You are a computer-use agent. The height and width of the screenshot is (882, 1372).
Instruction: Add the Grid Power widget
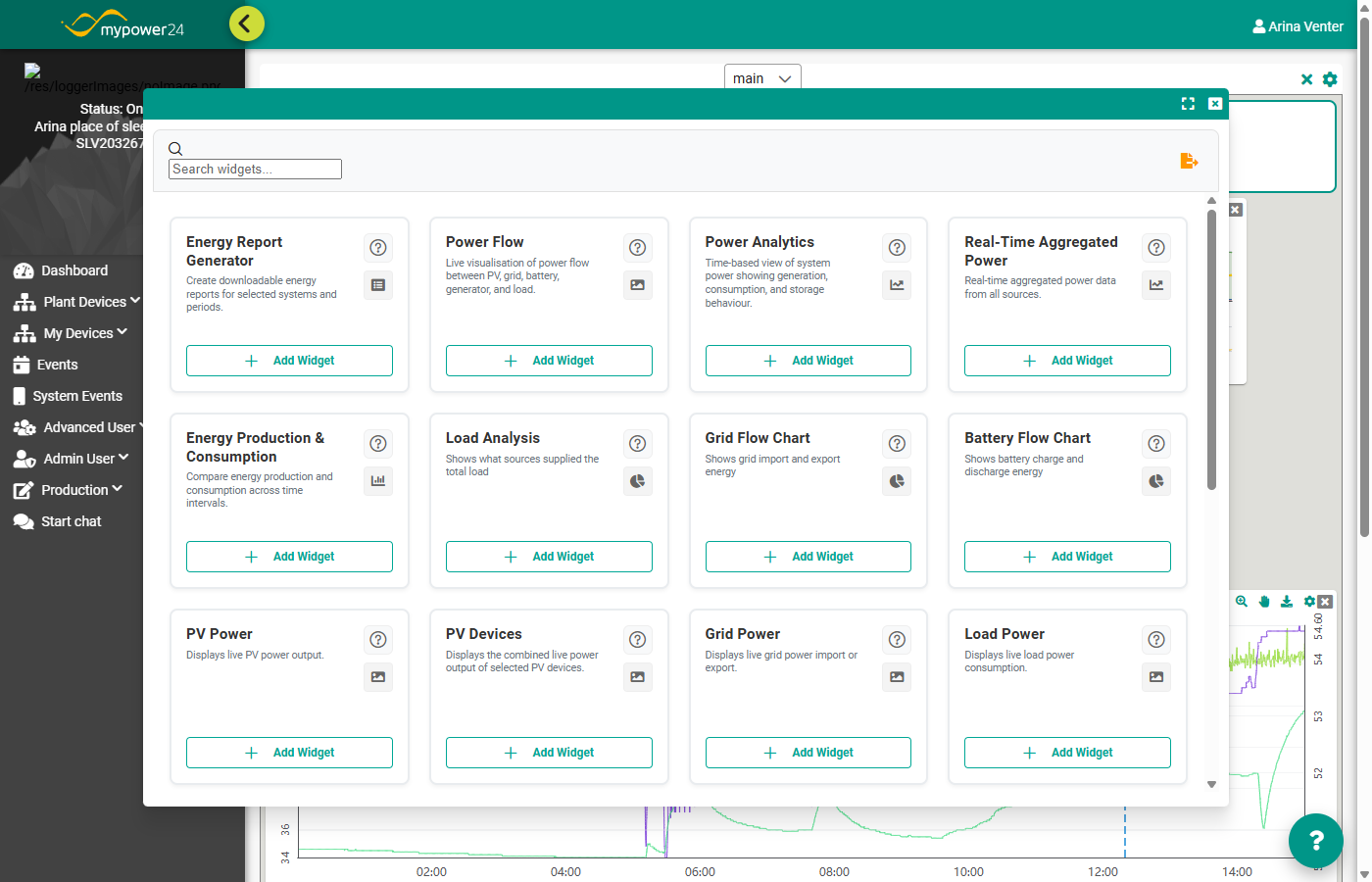tap(808, 753)
